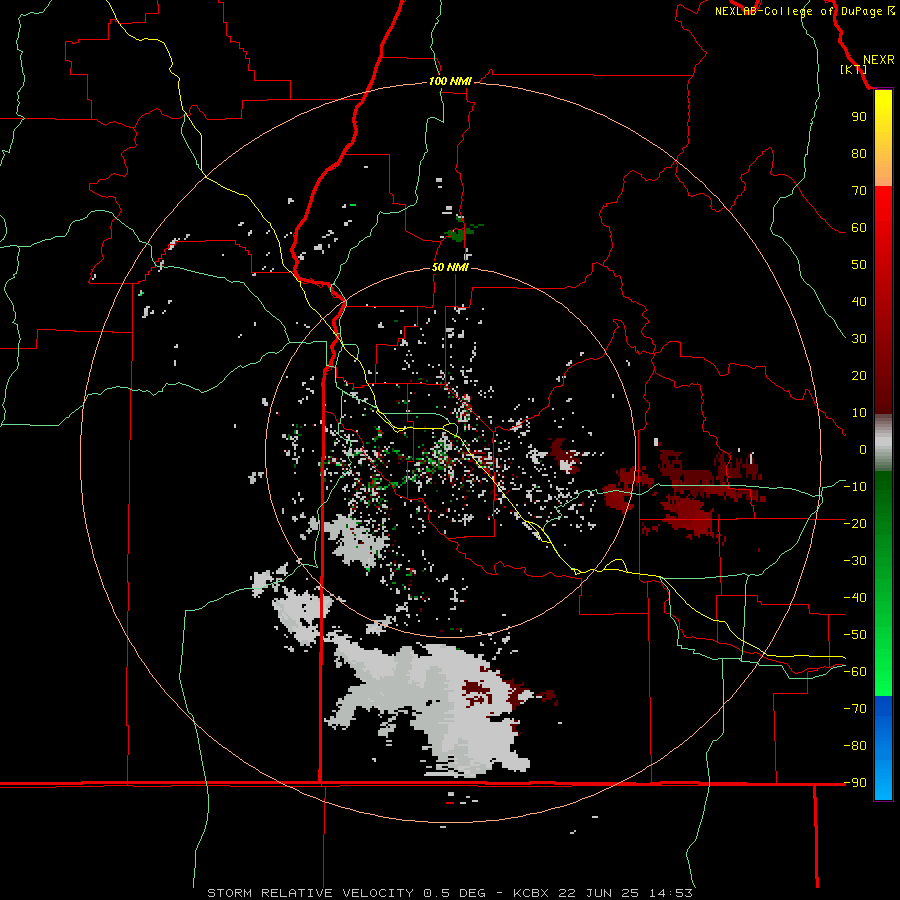
Task: Click the 50 value on the velocity scale
Action: [859, 265]
